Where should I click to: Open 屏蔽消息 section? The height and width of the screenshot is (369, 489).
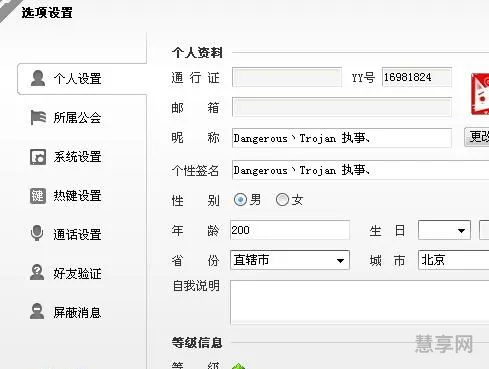(77, 312)
